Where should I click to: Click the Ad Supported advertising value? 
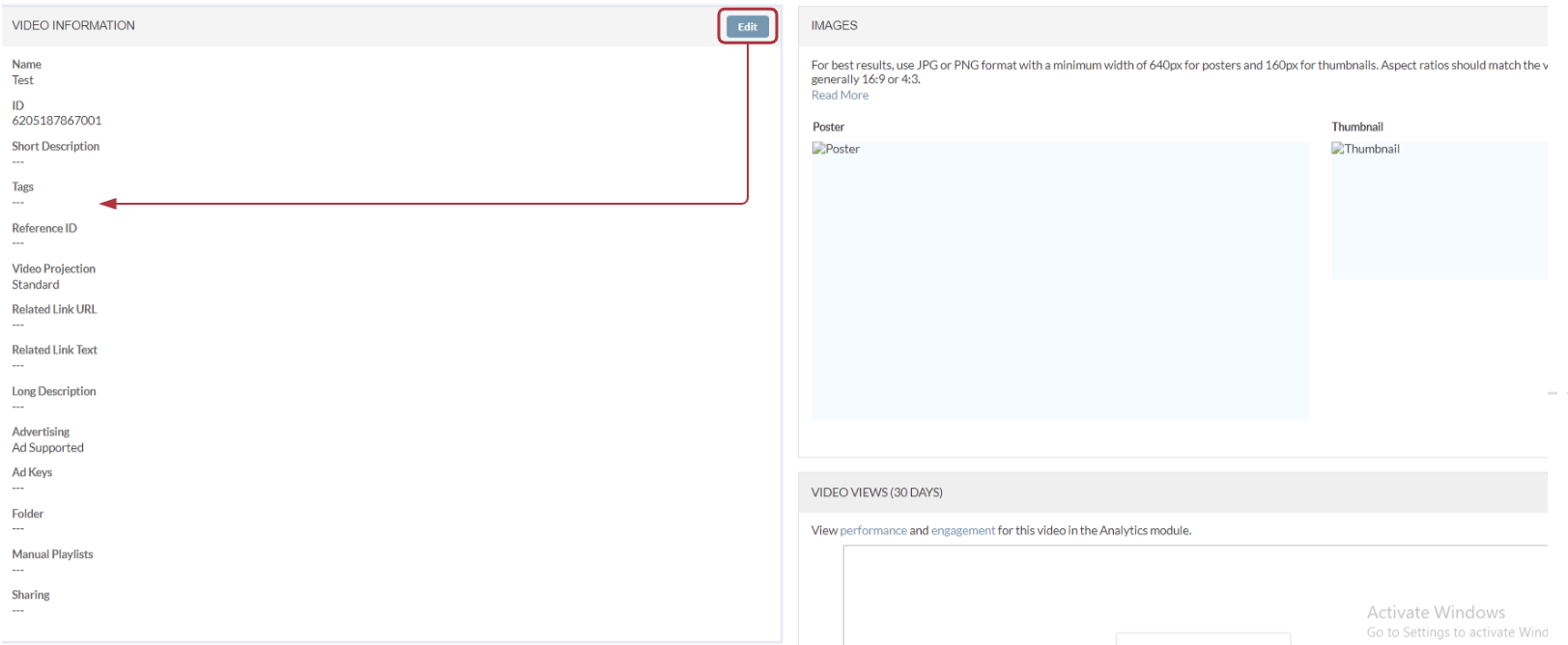pos(47,448)
